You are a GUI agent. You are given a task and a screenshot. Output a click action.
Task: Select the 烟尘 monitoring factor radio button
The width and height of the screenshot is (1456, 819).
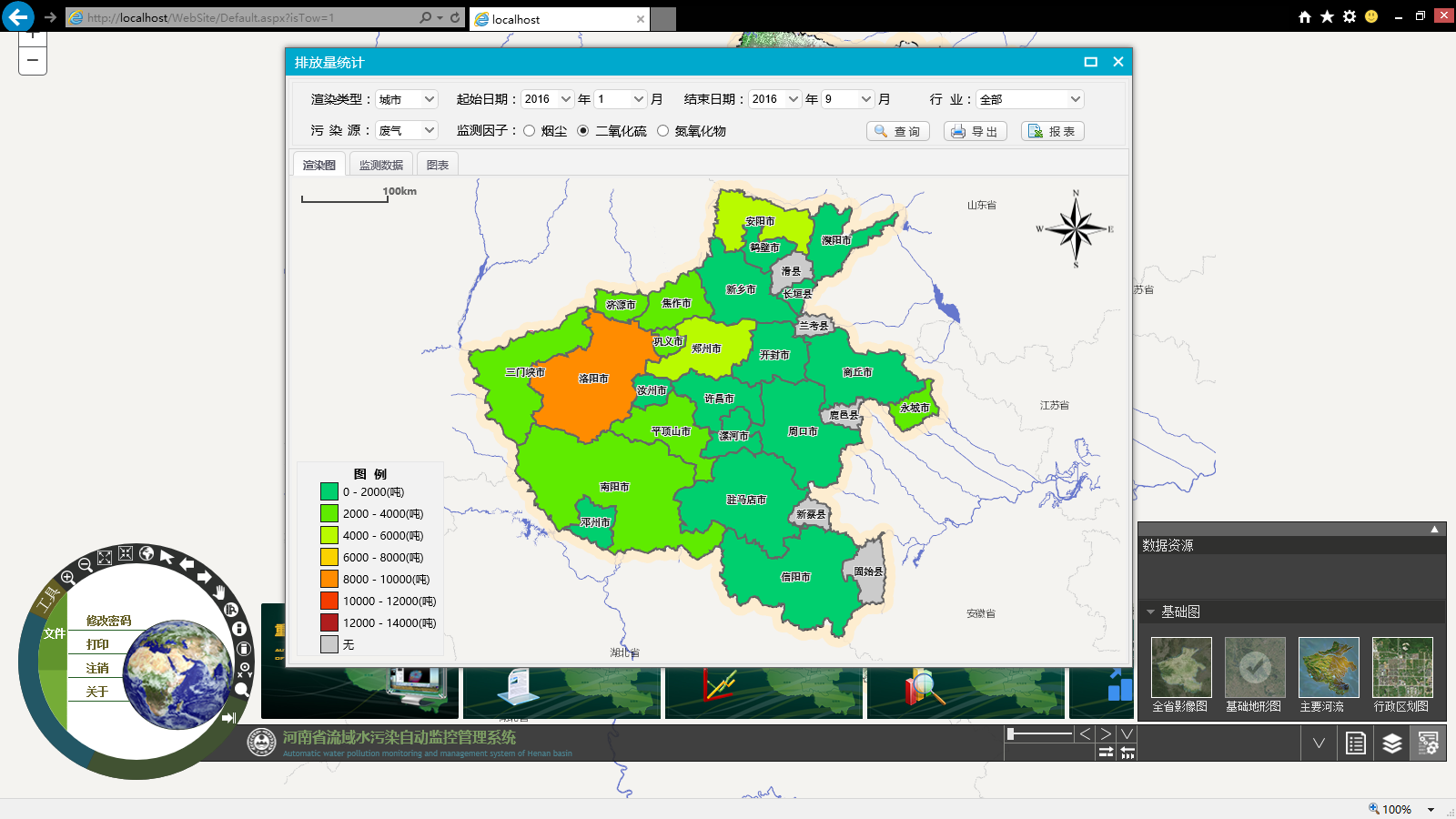pos(529,131)
